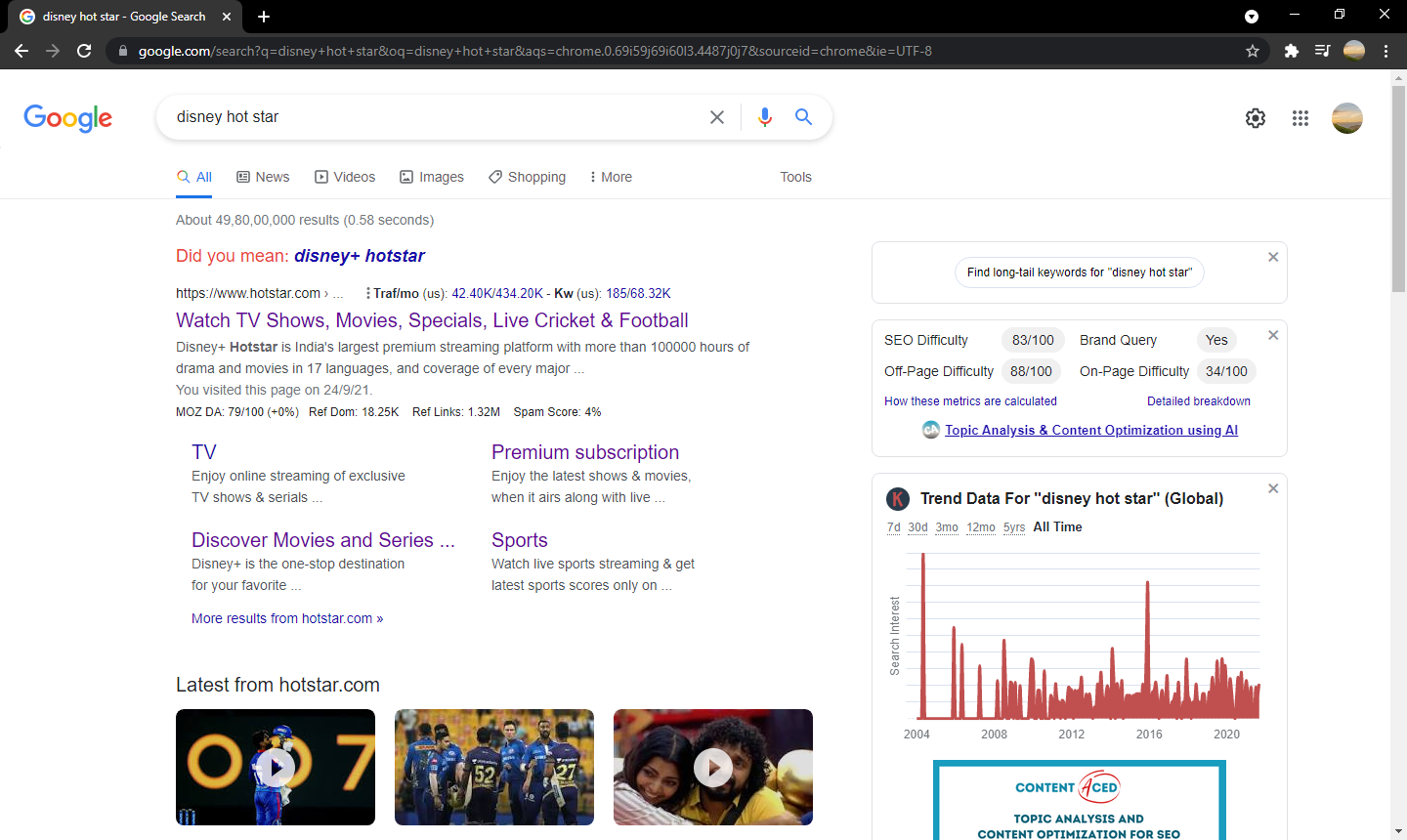Image resolution: width=1407 pixels, height=840 pixels.
Task: Click the SEO Difficulty '83/100' value
Action: 1033,340
